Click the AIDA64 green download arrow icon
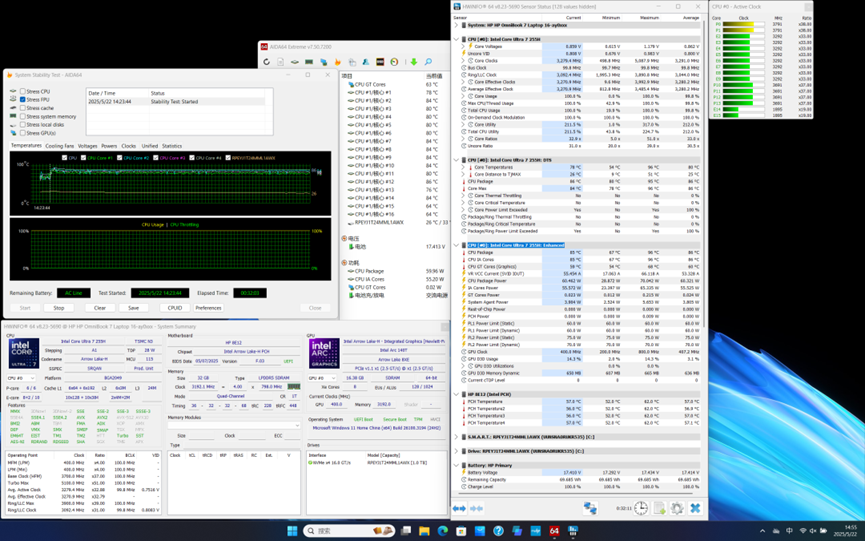This screenshot has height=541, width=865. point(413,62)
